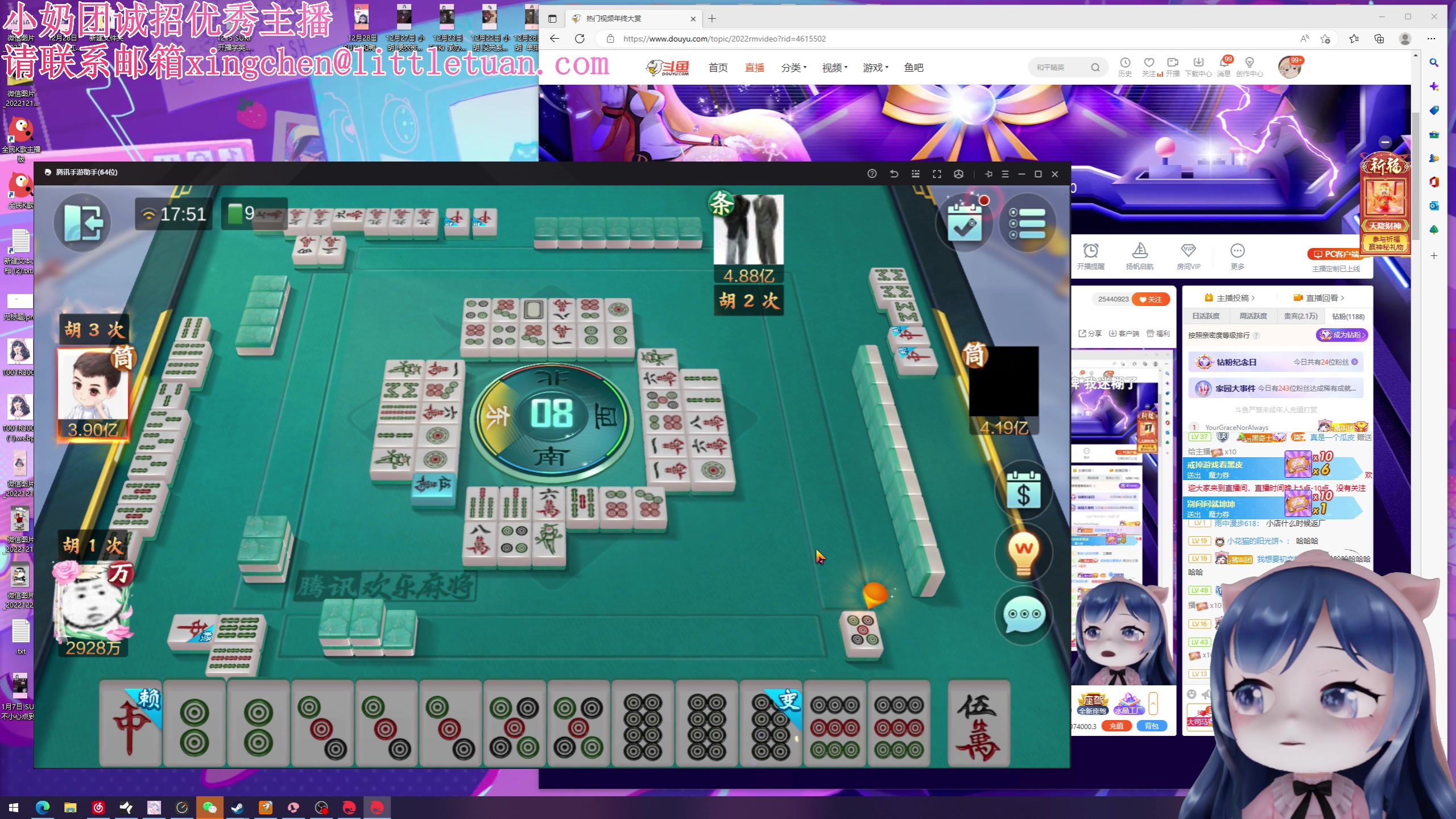Open the daily check-in calendar icon
This screenshot has width=1456, height=819.
965,223
